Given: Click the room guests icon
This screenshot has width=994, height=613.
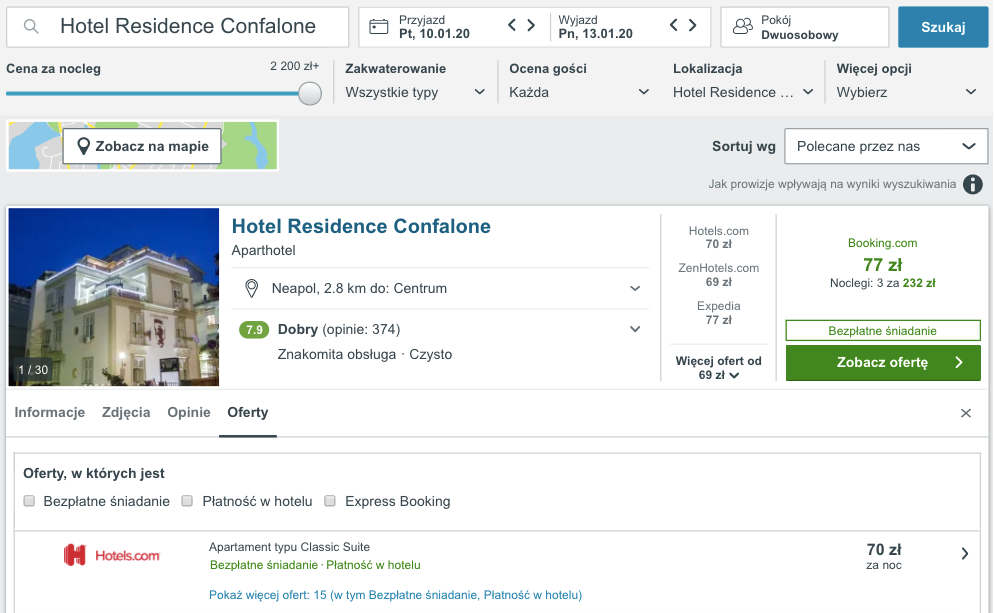Looking at the screenshot, I should pos(742,27).
